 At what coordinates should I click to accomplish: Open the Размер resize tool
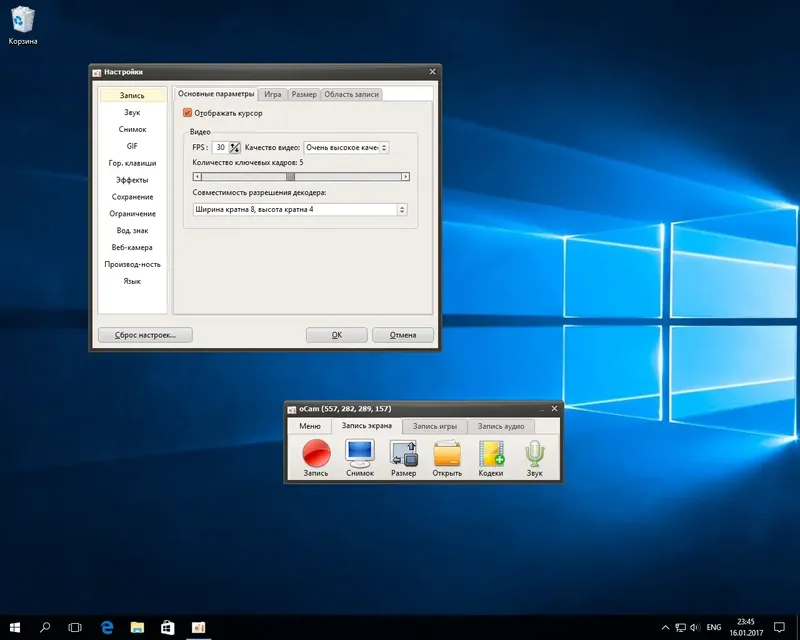[x=404, y=453]
